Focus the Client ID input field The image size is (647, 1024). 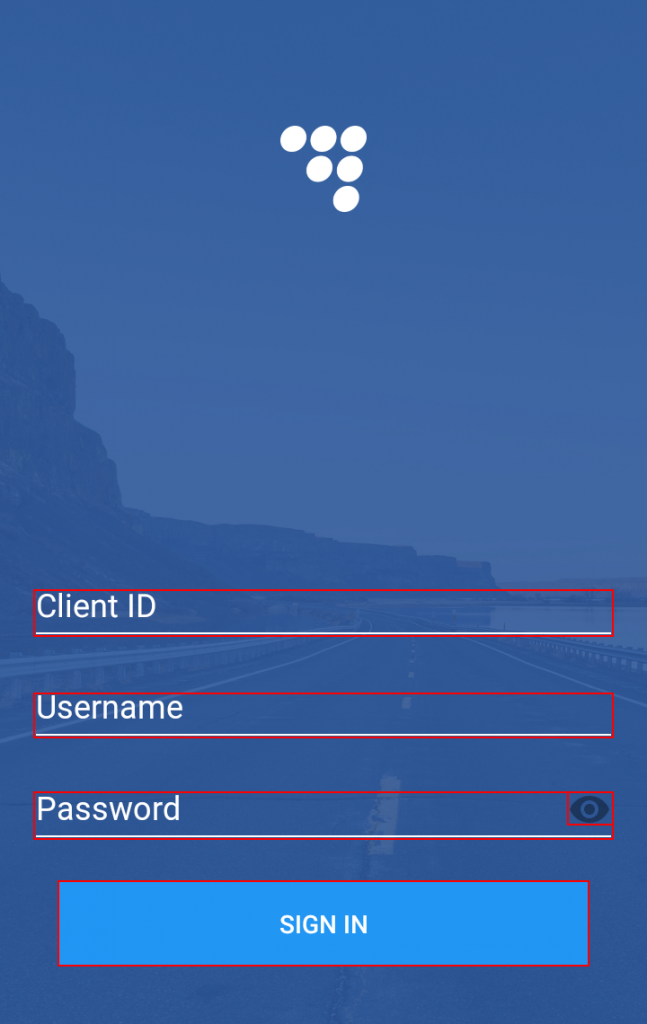pos(323,613)
